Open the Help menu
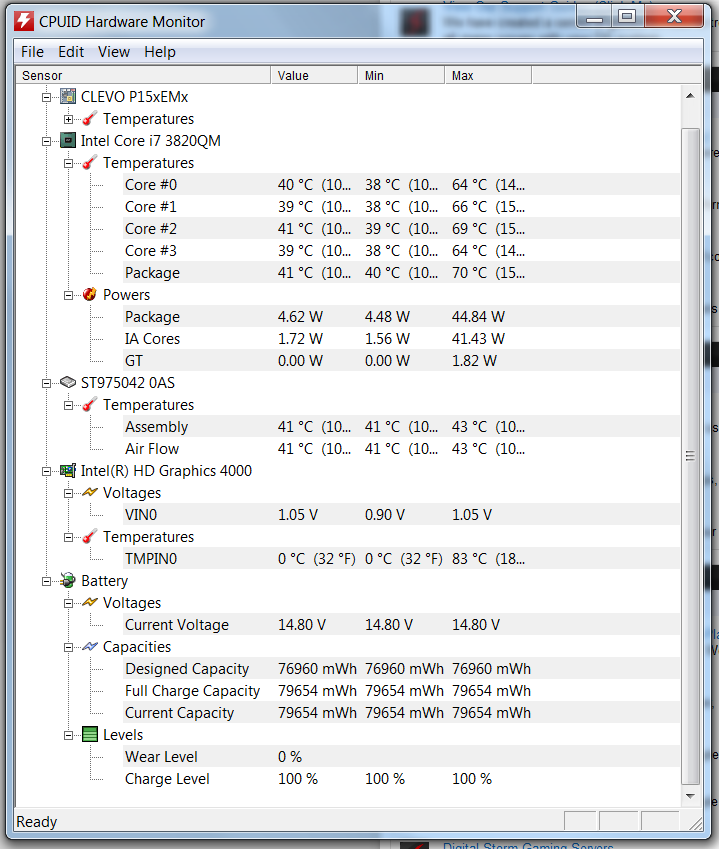Screen dimensions: 719x849 (160, 52)
